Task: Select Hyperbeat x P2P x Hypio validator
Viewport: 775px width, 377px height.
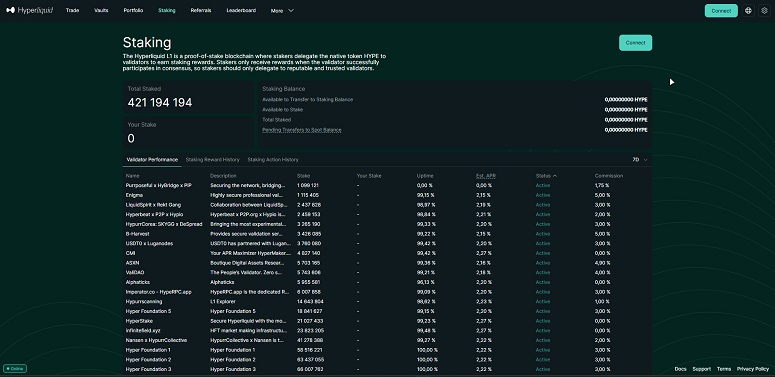Action: click(x=154, y=214)
